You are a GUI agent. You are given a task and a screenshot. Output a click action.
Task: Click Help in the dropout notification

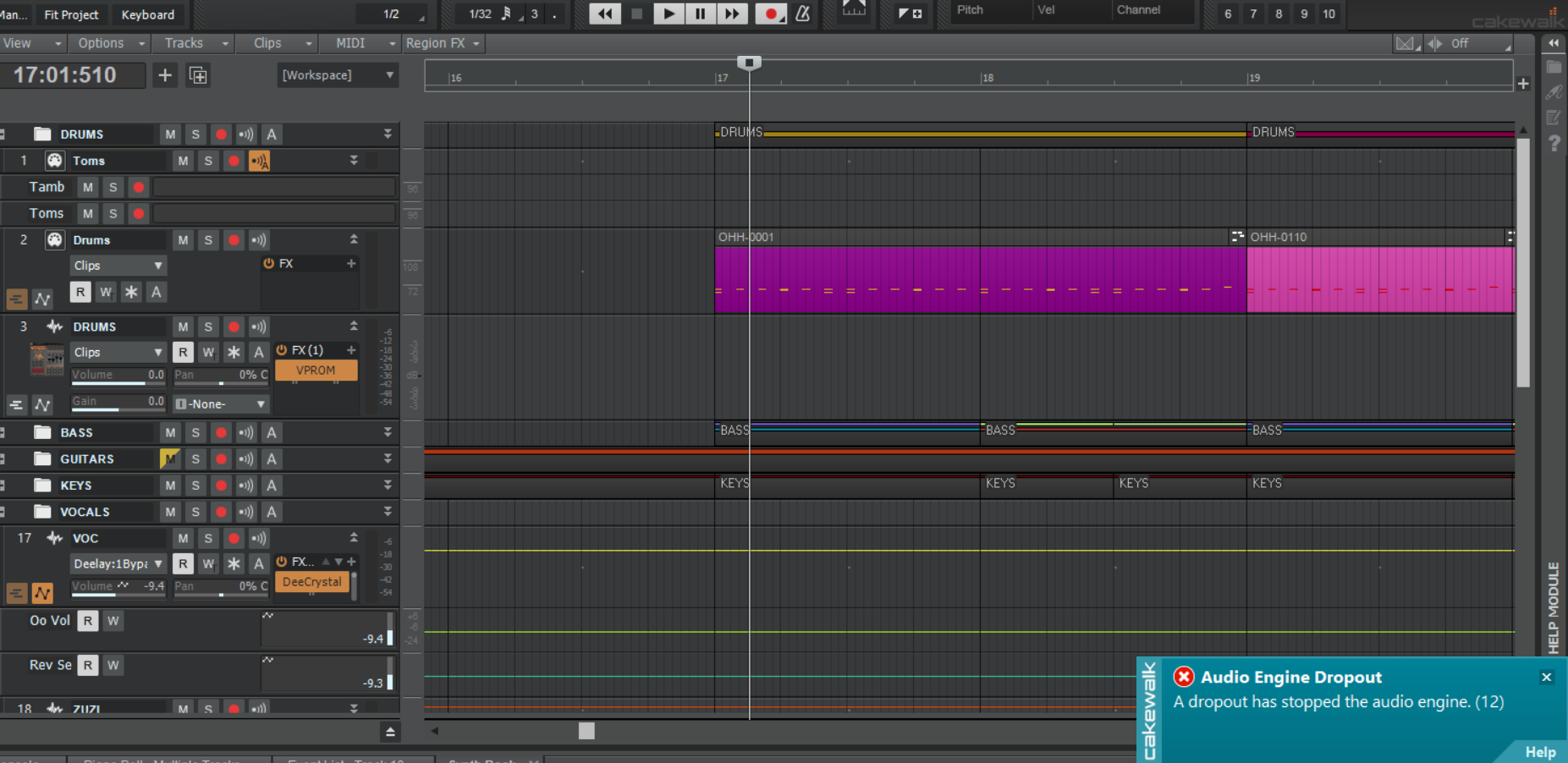pyautogui.click(x=1540, y=752)
